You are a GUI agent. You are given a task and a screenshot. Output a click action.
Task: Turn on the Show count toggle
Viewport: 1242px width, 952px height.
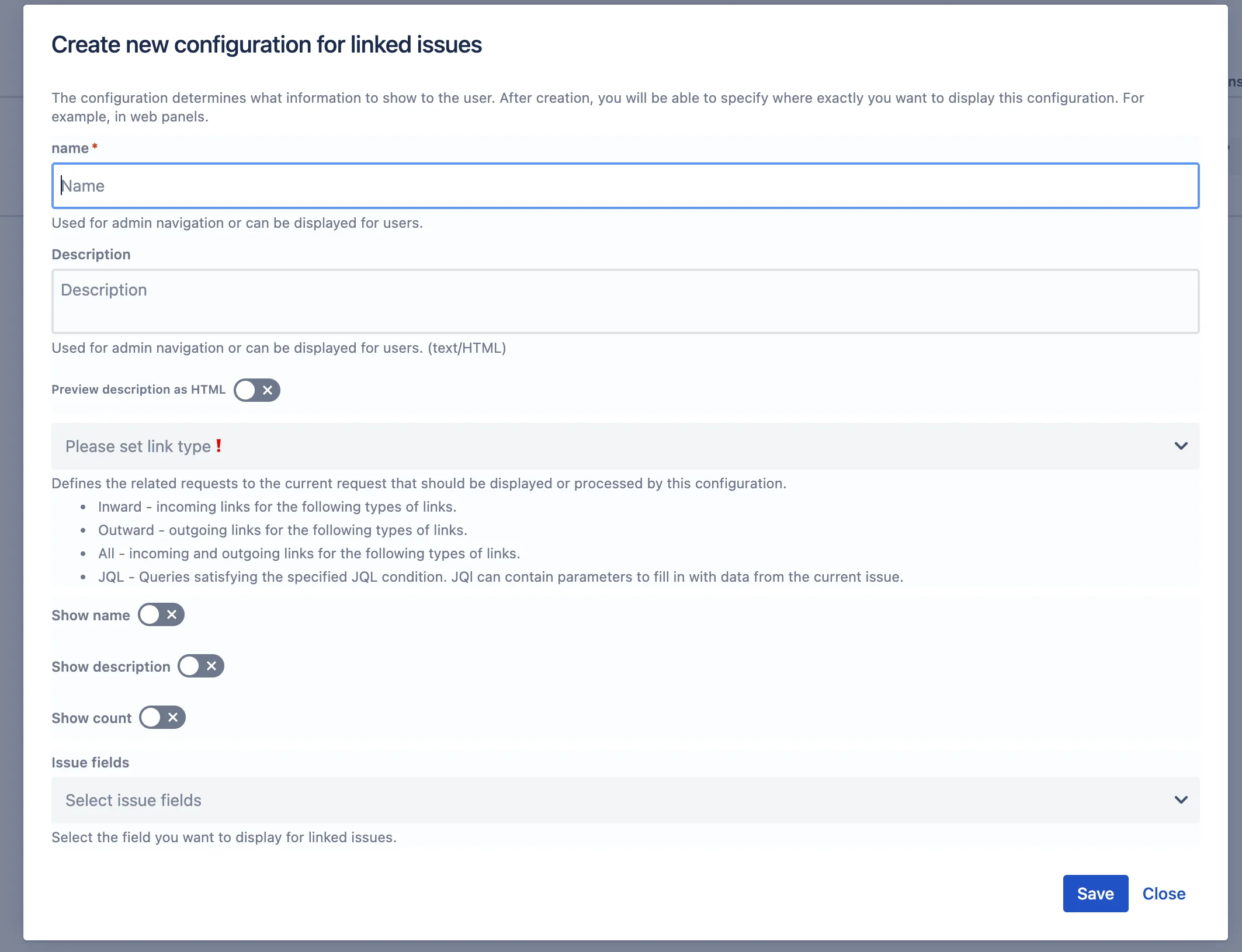pos(162,718)
